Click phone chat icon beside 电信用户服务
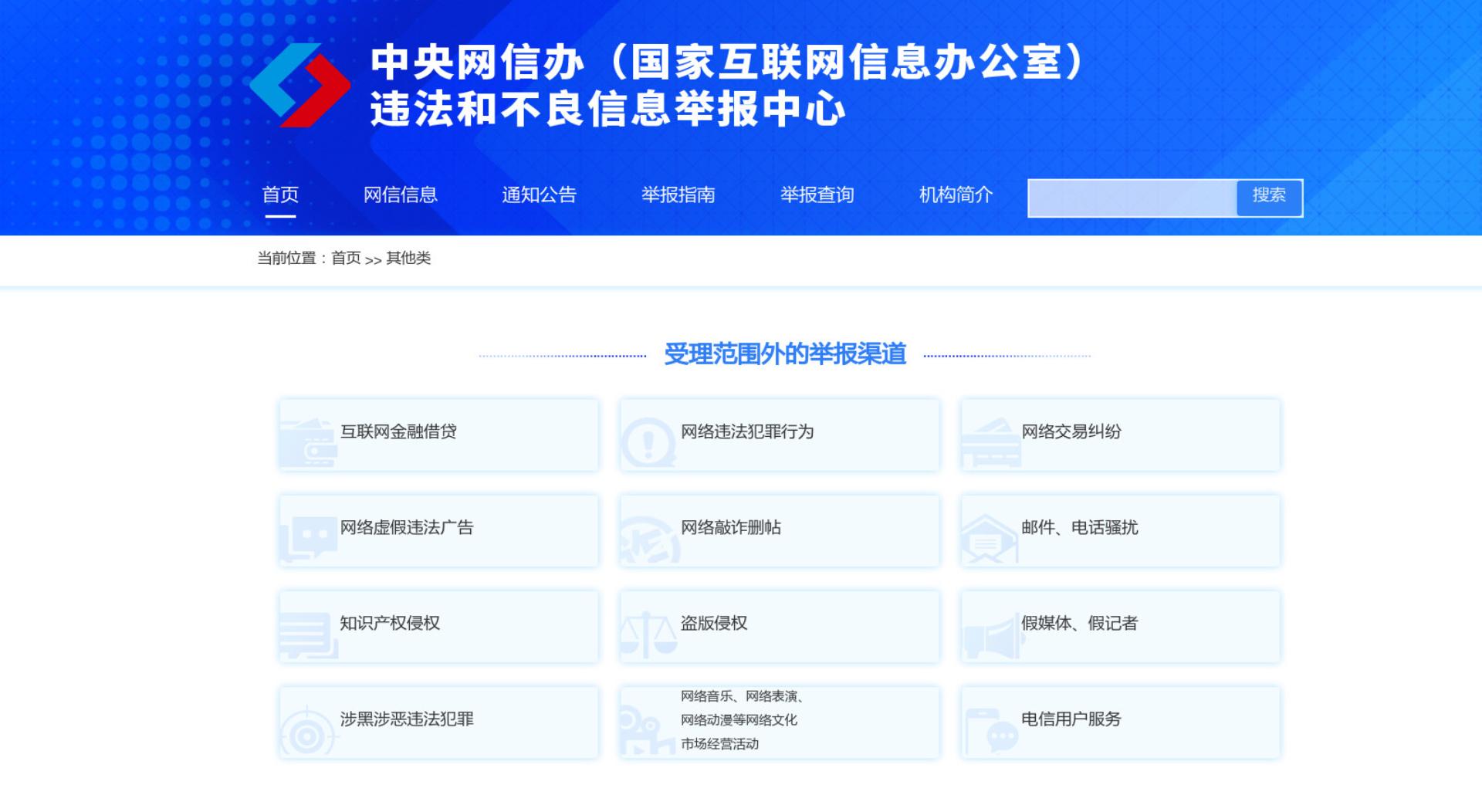The image size is (1482, 812). 992,731
